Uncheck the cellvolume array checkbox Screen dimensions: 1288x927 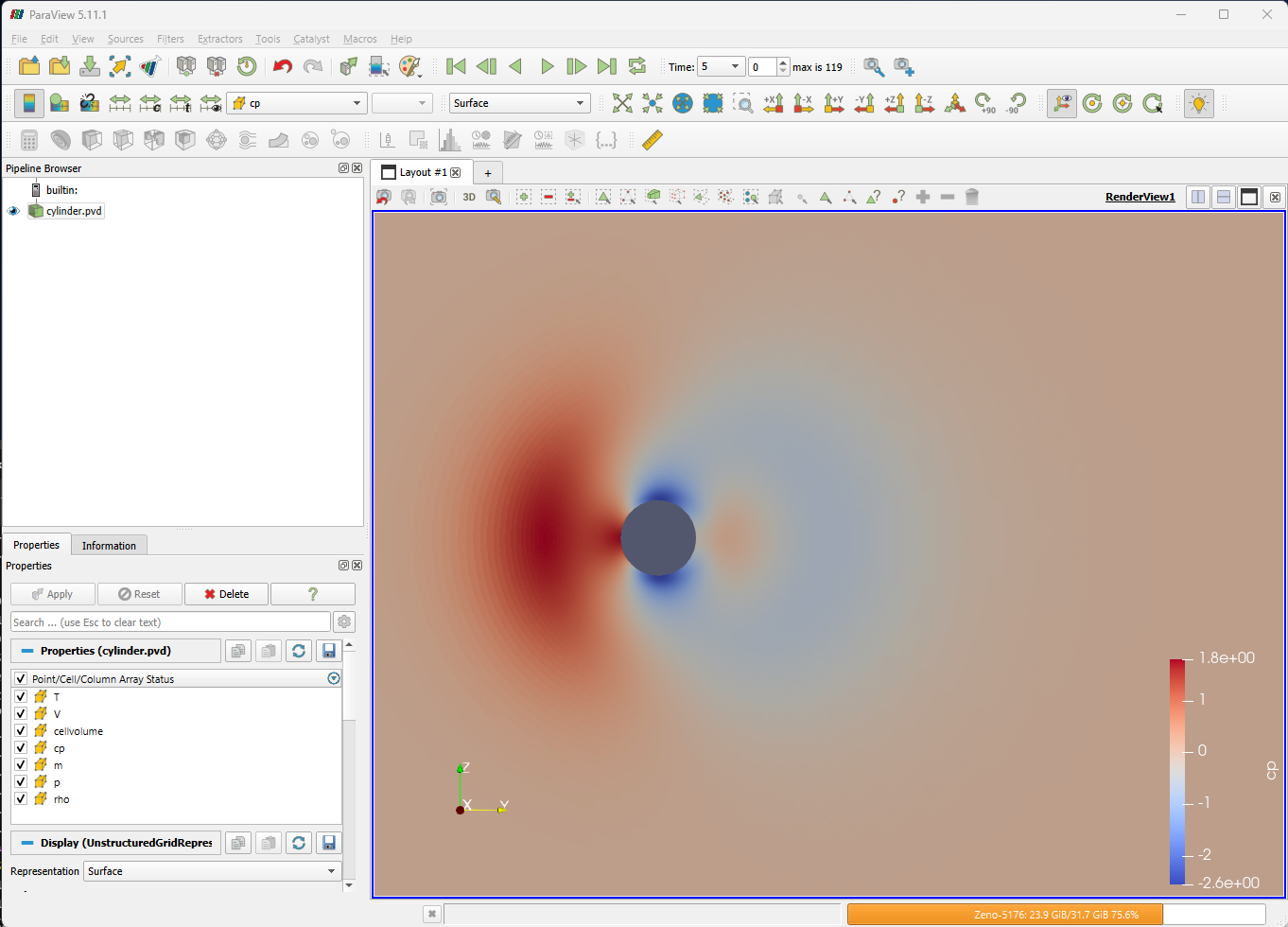(21, 731)
